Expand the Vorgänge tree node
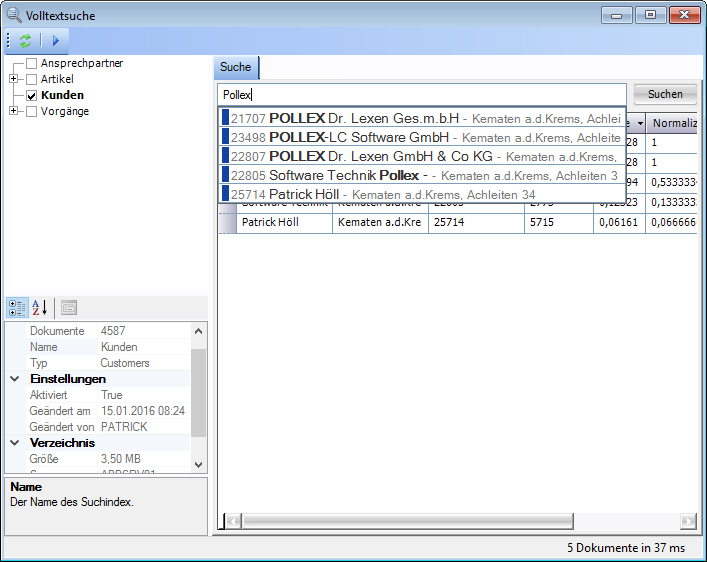The image size is (707, 562). pos(14,112)
